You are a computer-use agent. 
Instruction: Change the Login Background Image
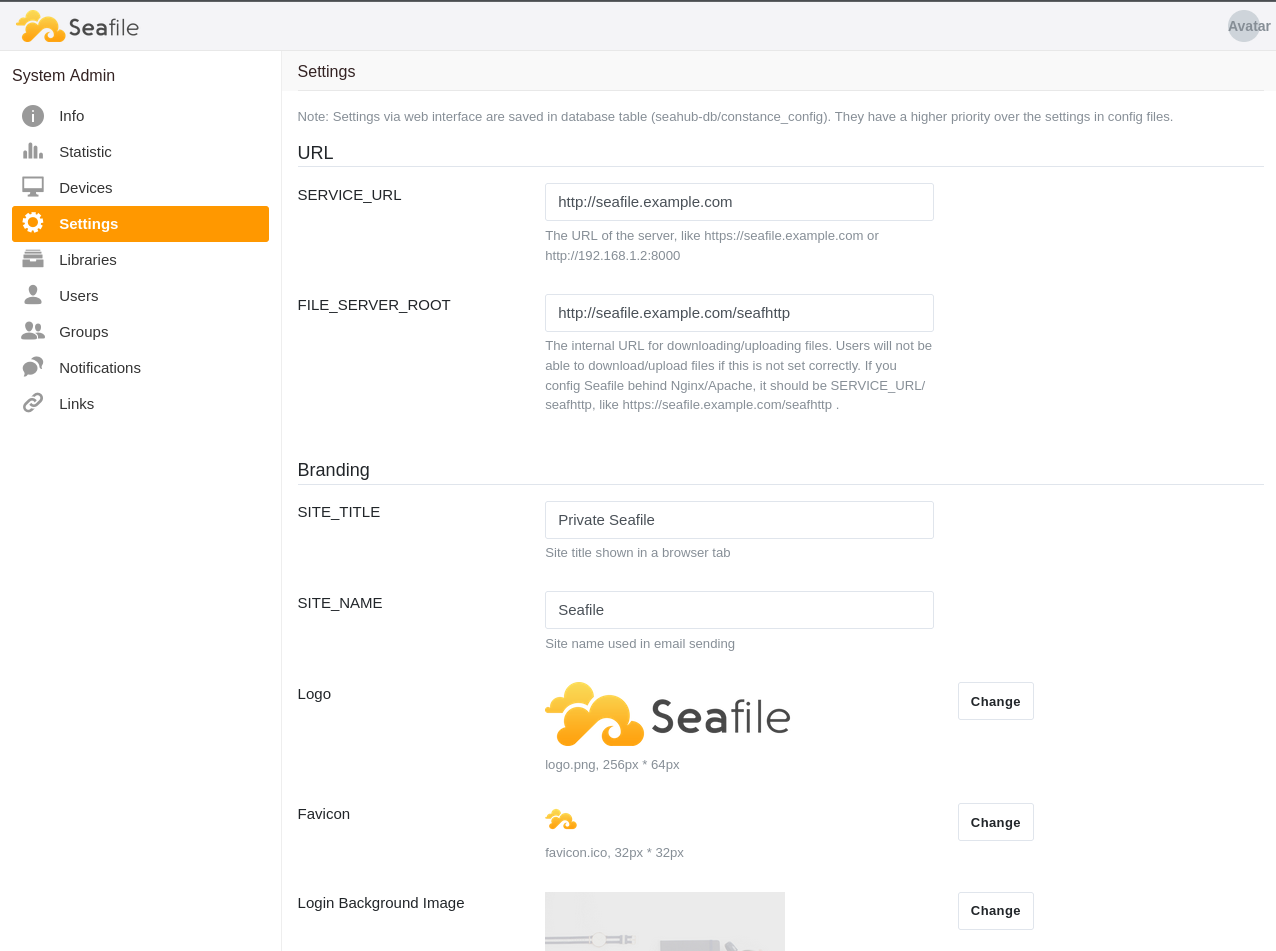995,911
